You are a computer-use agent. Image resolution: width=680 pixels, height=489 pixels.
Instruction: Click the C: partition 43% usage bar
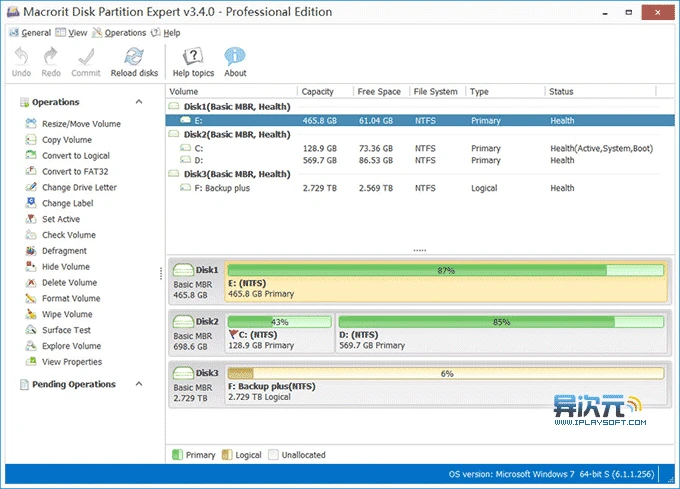pos(280,322)
